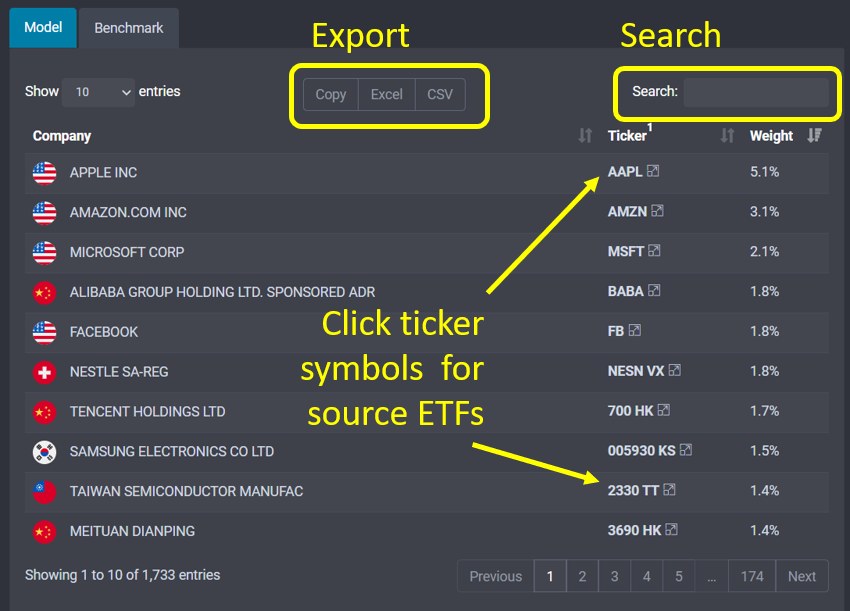Viewport: 850px width, 611px height.
Task: Open external link icon next to BABA
Action: 654,290
